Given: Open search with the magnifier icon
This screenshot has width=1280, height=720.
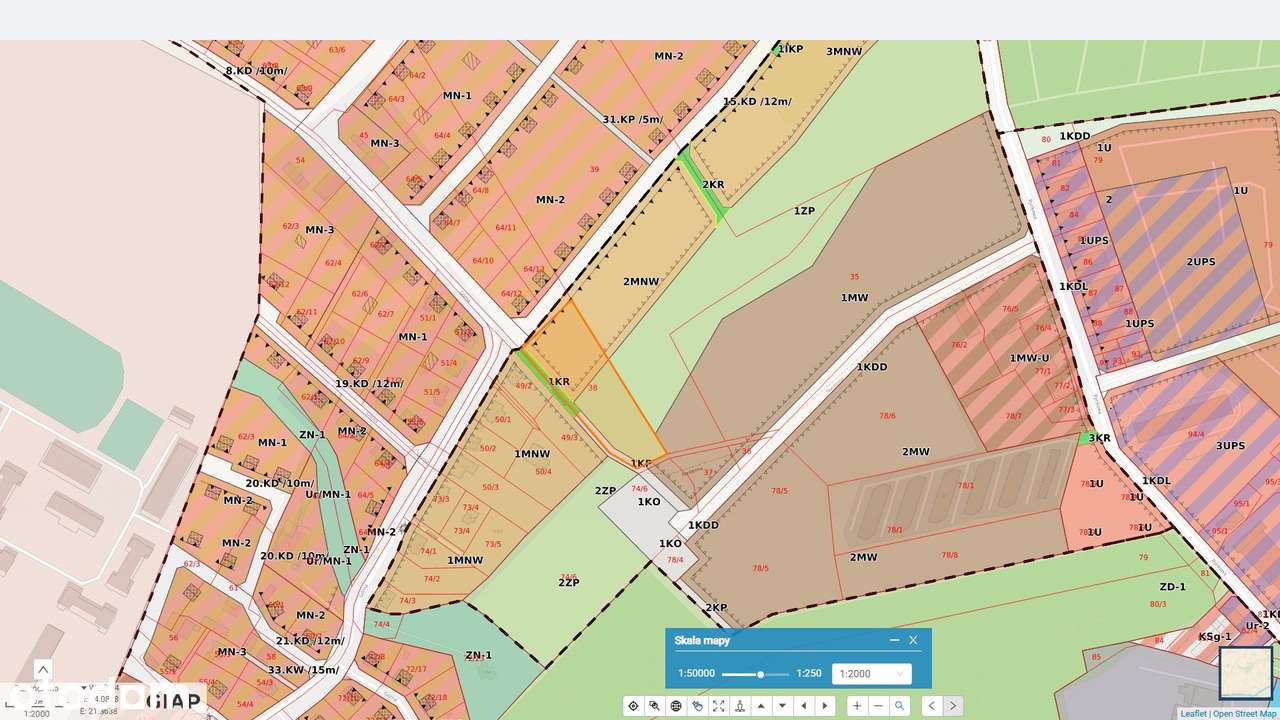Looking at the screenshot, I should click(900, 705).
